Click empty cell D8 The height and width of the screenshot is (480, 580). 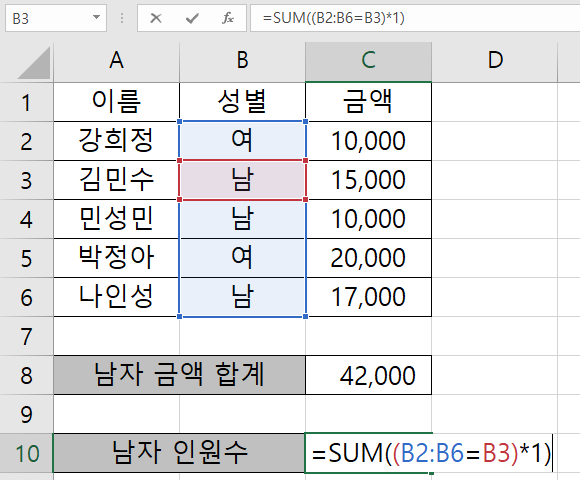point(495,375)
